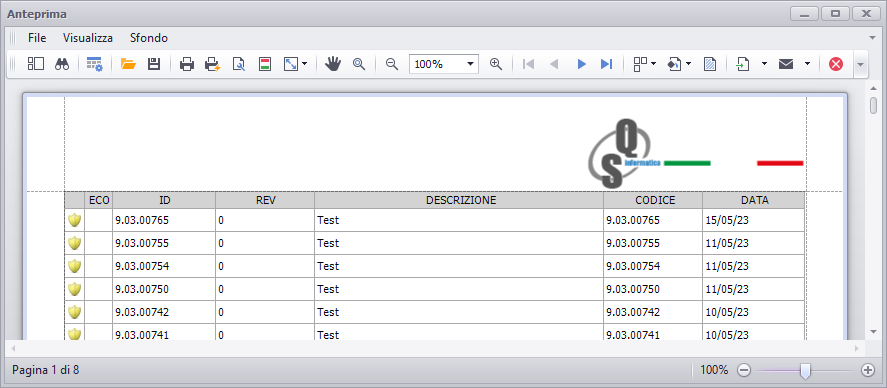887x388 pixels.
Task: Toggle the document thumbnails panel
Action: [x=36, y=64]
